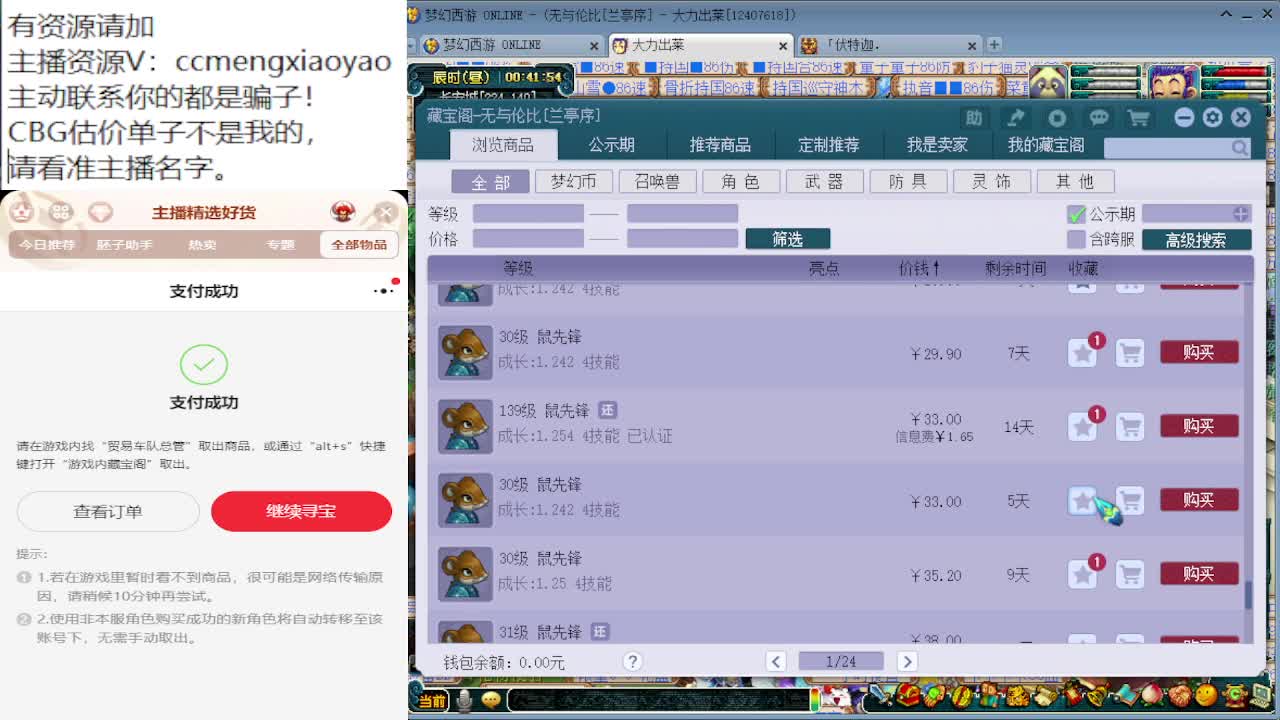Favorite the ¥29.90 鼠先锋 listing

(1082, 353)
